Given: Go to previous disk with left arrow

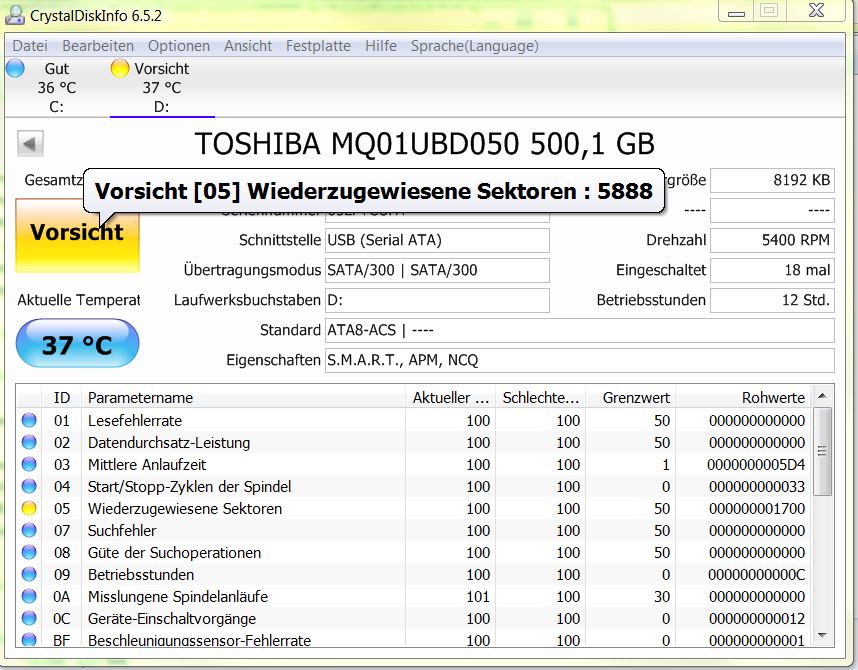Looking at the screenshot, I should click(x=30, y=144).
